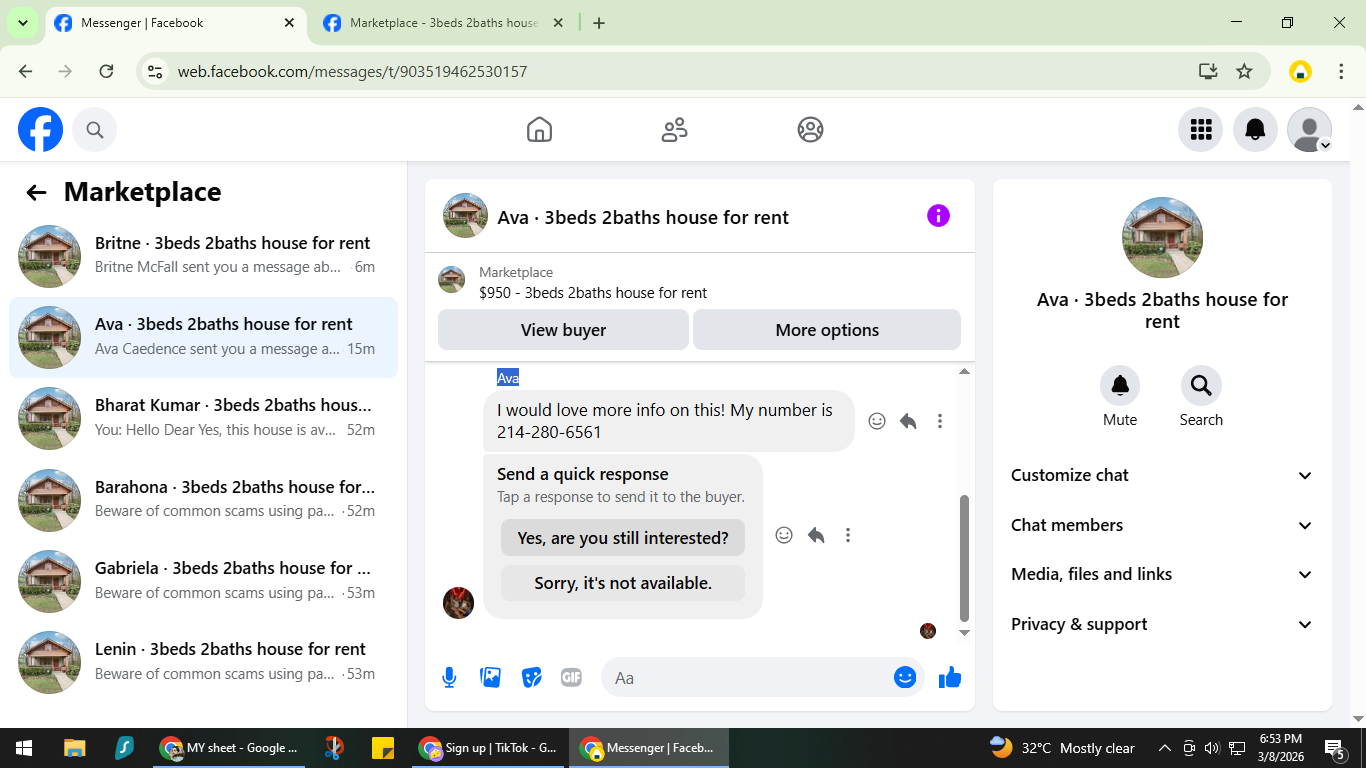Switch to Marketplace browser tab
This screenshot has width=1366, height=768.
[x=444, y=23]
